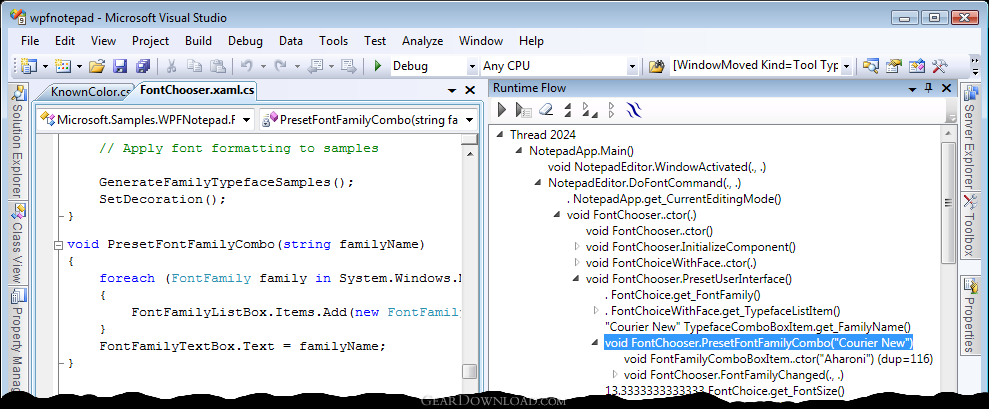Click the Paste clipboard icon
The image size is (989, 409).
[x=218, y=66]
